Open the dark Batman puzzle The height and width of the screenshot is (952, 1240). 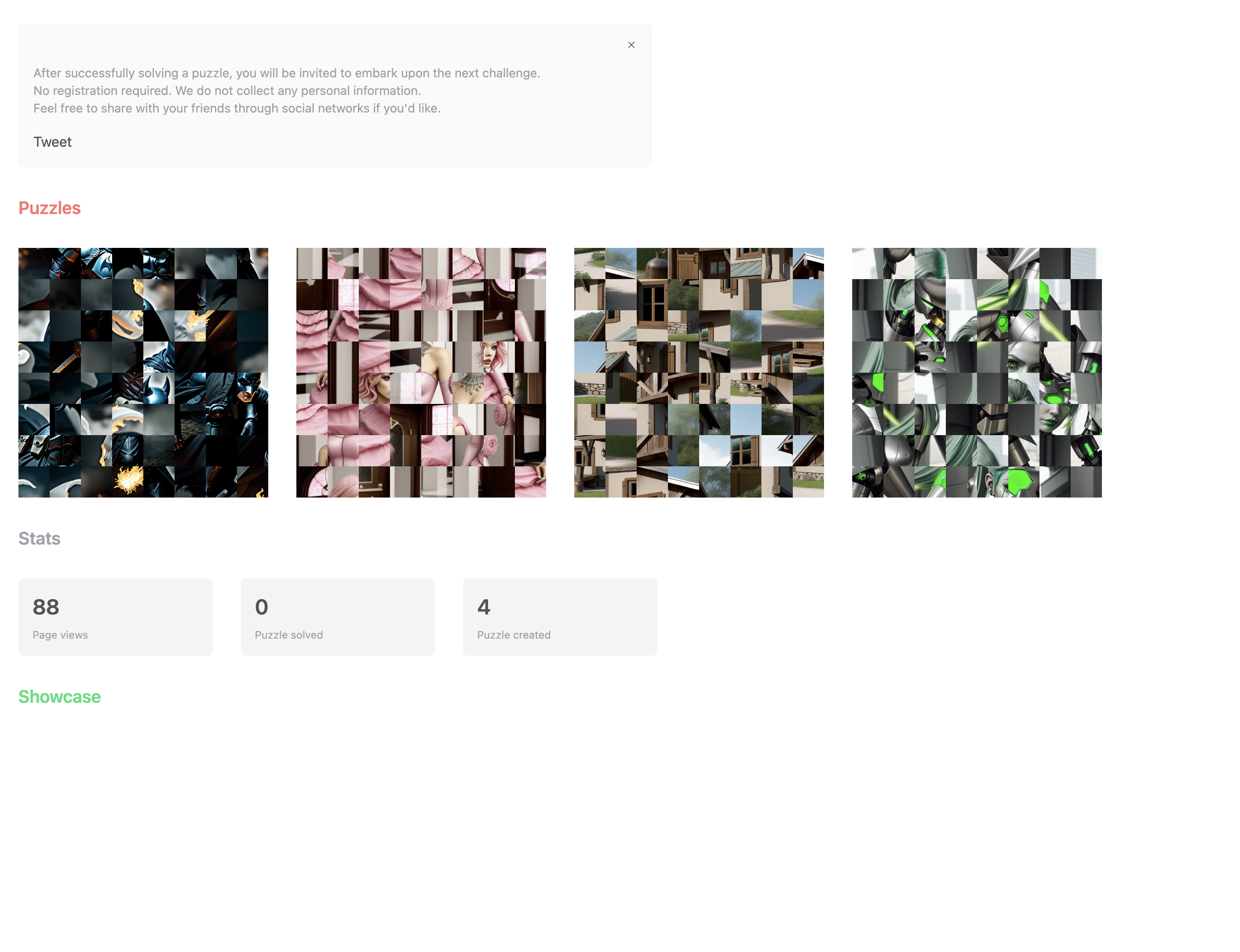pyautogui.click(x=143, y=372)
